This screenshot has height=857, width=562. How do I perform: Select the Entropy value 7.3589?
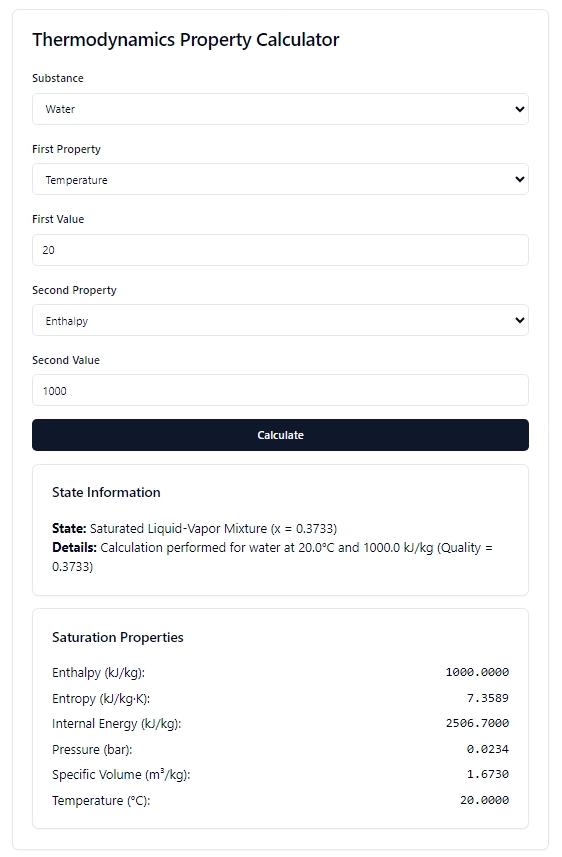tap(488, 698)
